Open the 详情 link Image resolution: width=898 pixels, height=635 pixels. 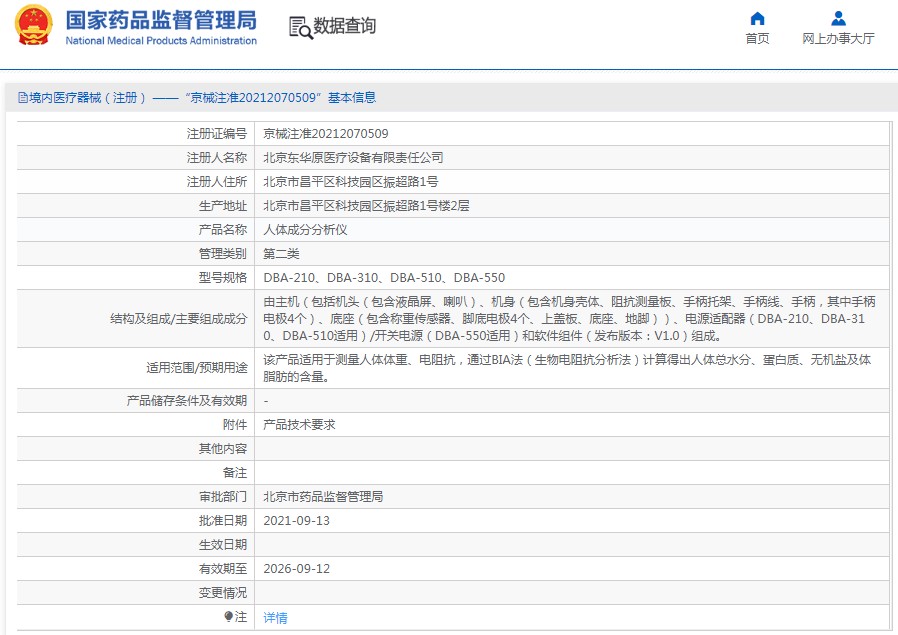click(275, 618)
